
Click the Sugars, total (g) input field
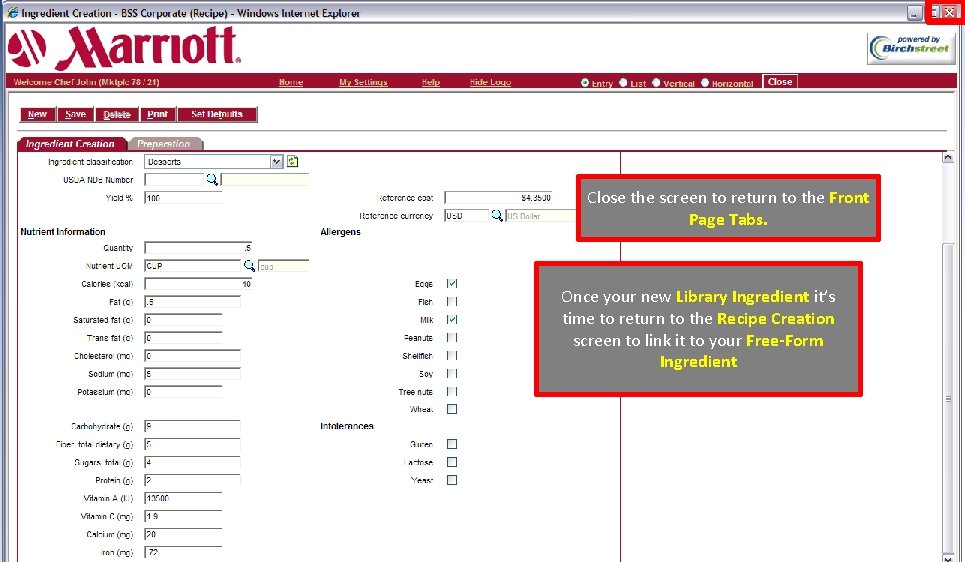(x=193, y=462)
